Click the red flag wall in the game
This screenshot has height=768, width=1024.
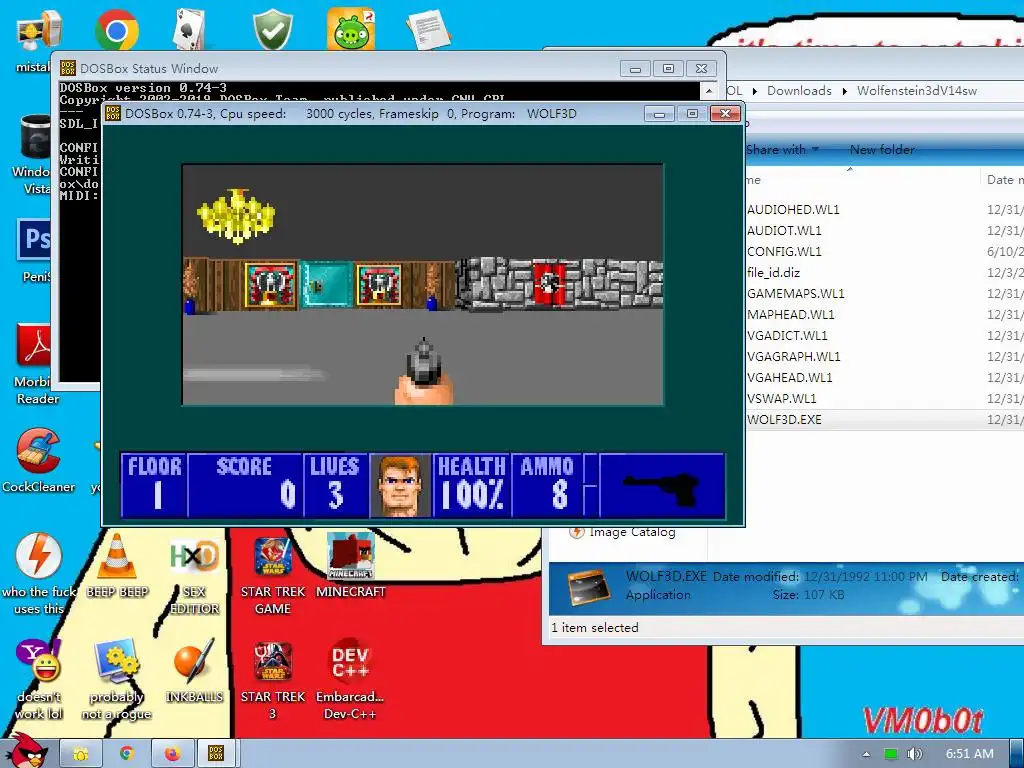point(548,283)
